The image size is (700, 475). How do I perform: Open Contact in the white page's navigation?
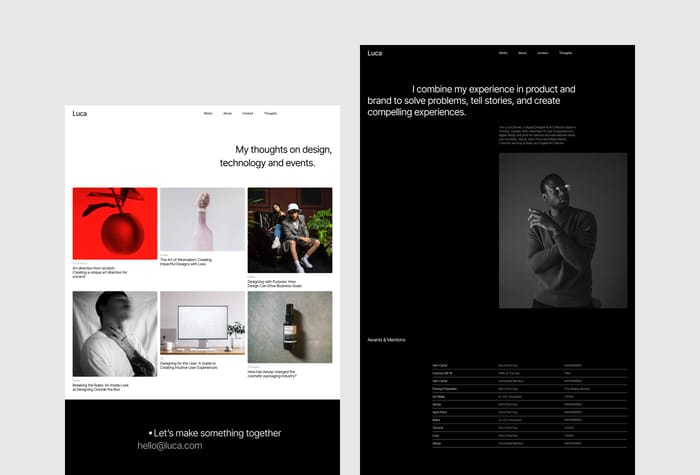pyautogui.click(x=247, y=113)
